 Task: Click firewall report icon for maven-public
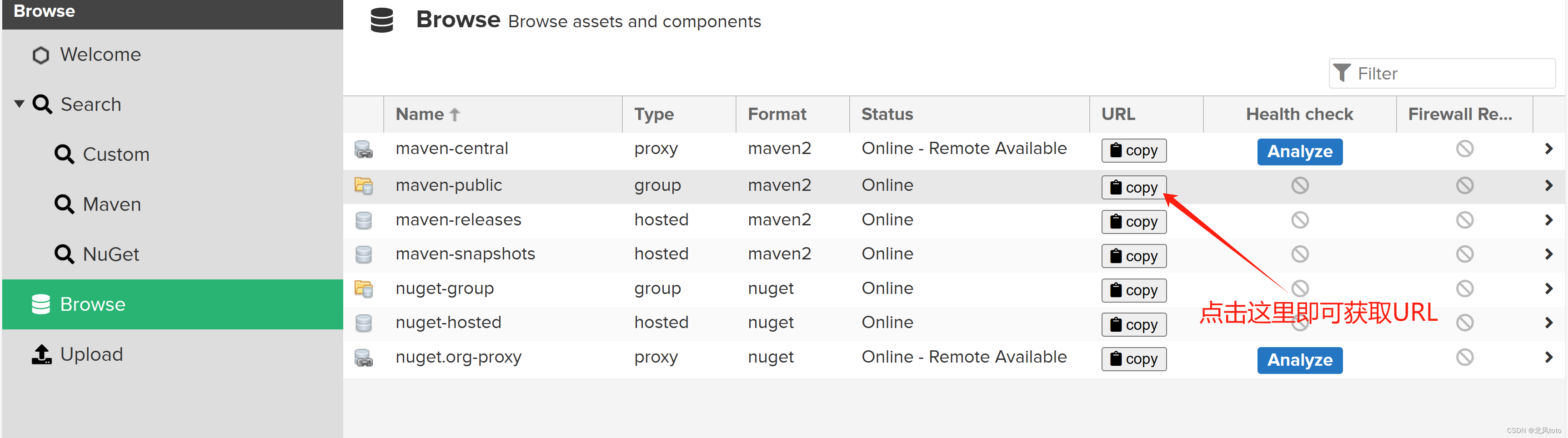click(1464, 185)
